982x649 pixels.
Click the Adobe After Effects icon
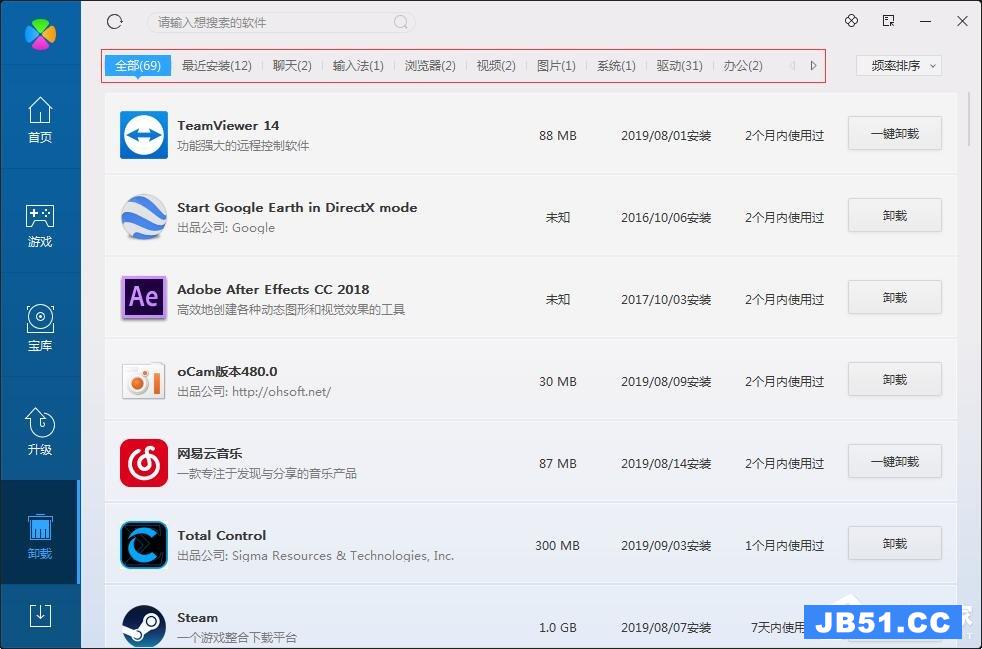point(144,298)
